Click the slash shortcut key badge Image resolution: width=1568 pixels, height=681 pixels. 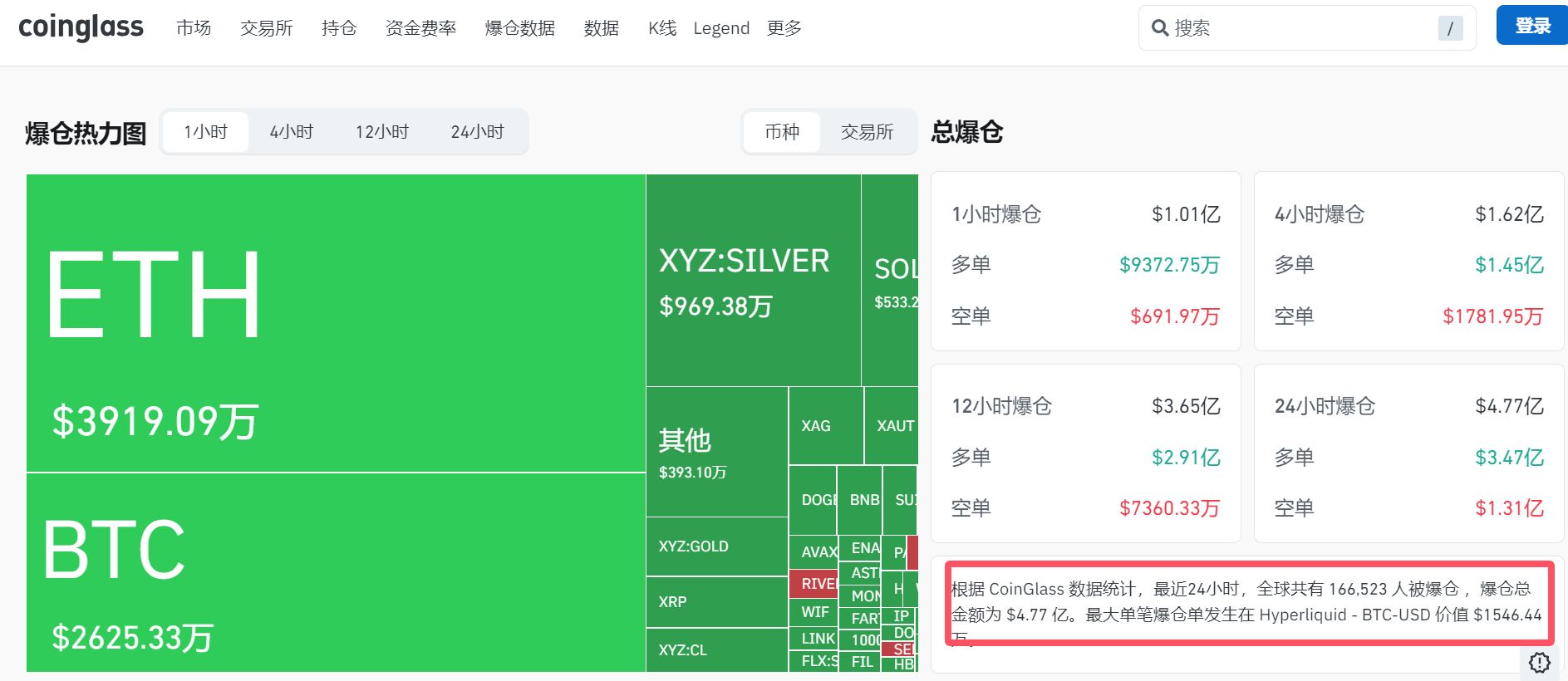point(1450,28)
